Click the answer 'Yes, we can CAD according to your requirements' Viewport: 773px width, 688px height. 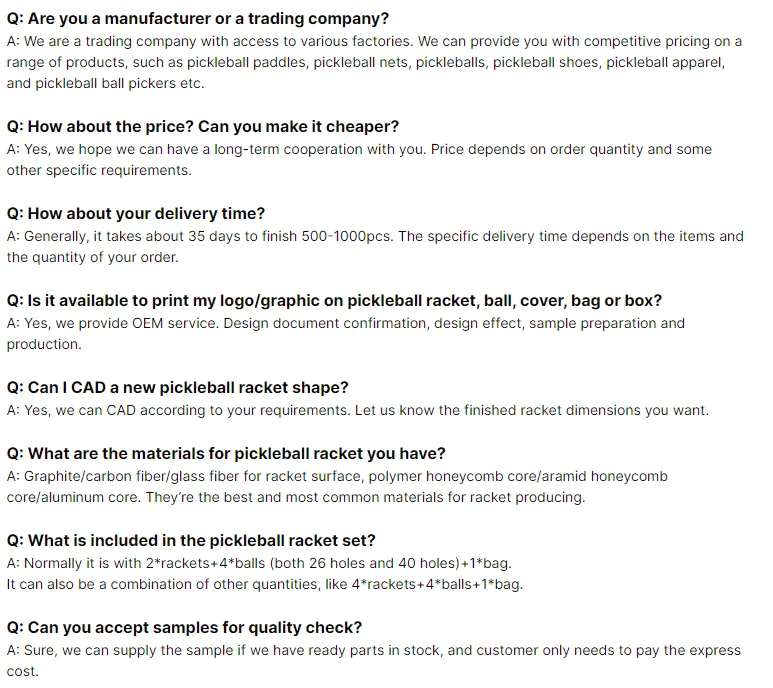pos(357,410)
